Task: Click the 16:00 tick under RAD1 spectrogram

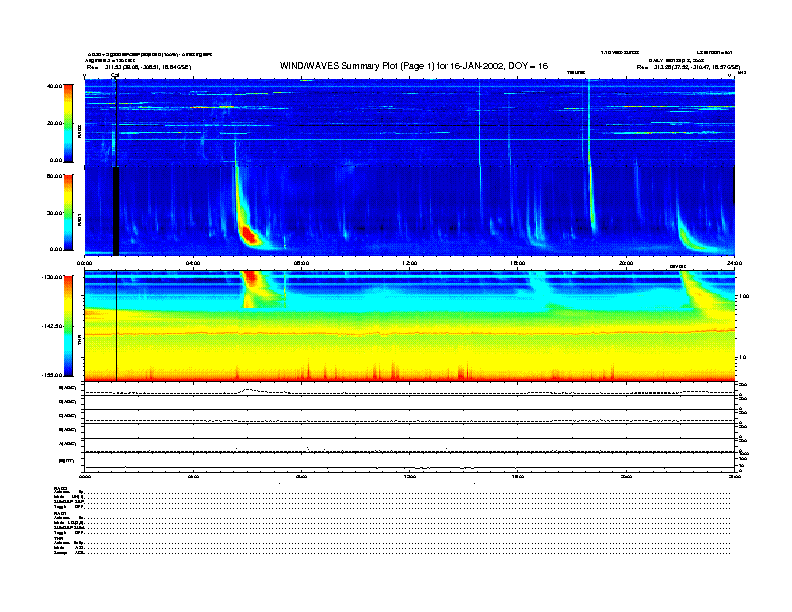Action: 518,263
